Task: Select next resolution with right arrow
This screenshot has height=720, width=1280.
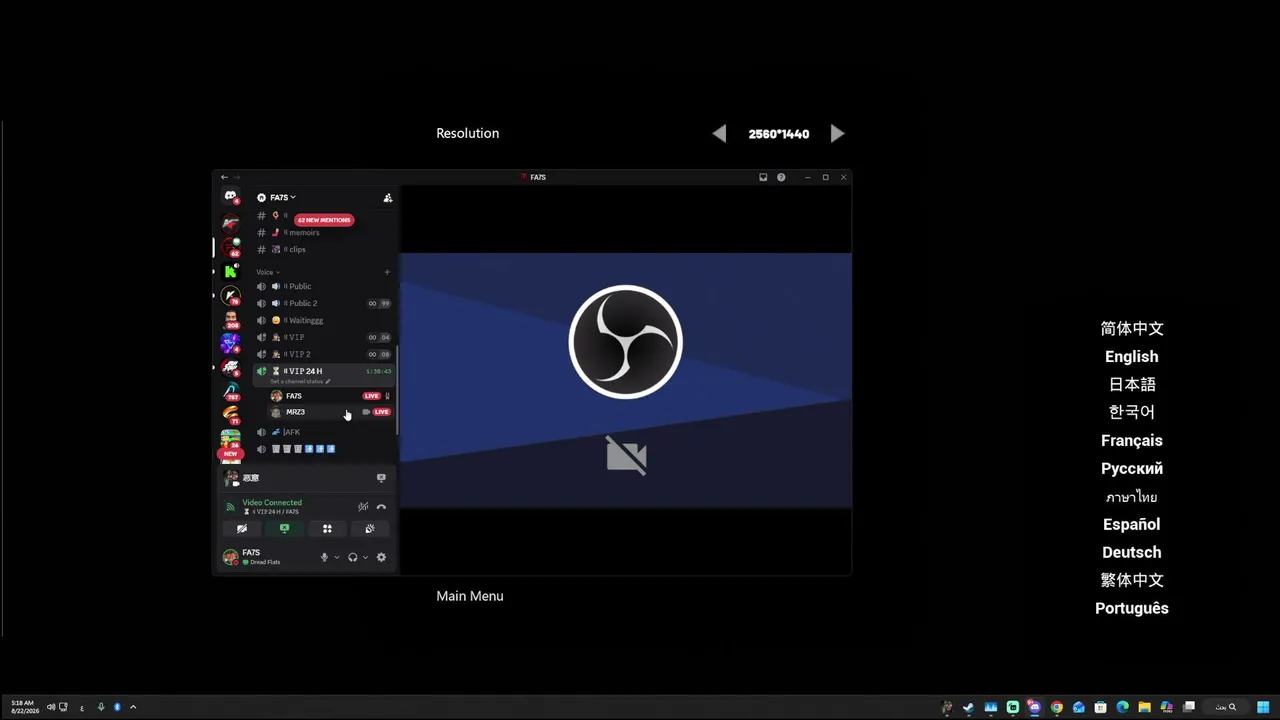Action: point(838,134)
